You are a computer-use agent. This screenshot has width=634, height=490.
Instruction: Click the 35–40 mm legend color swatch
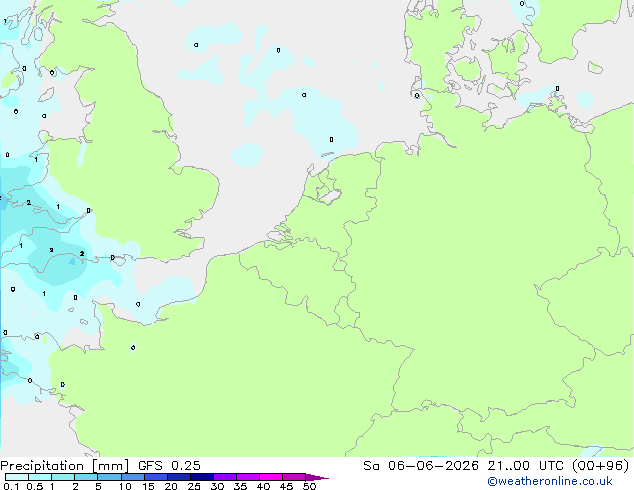[248, 477]
